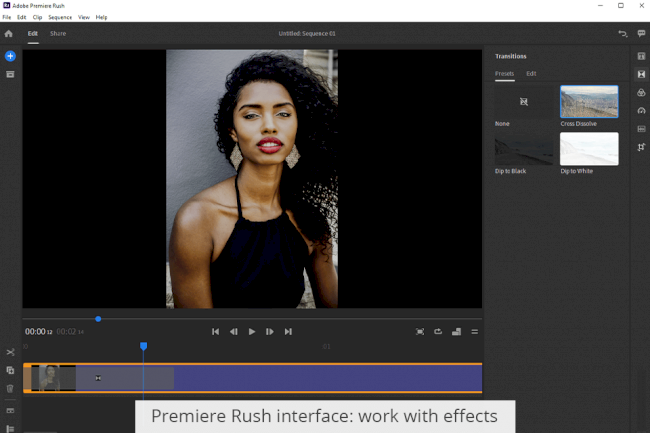Select the Presets tab in Transitions
Image resolution: width=650 pixels, height=433 pixels.
504,74
